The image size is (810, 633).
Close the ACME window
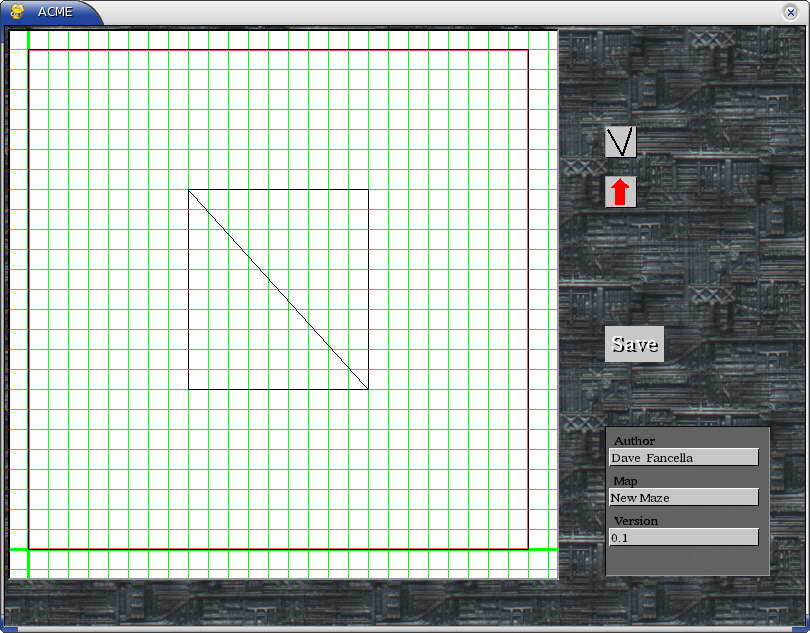pos(790,12)
